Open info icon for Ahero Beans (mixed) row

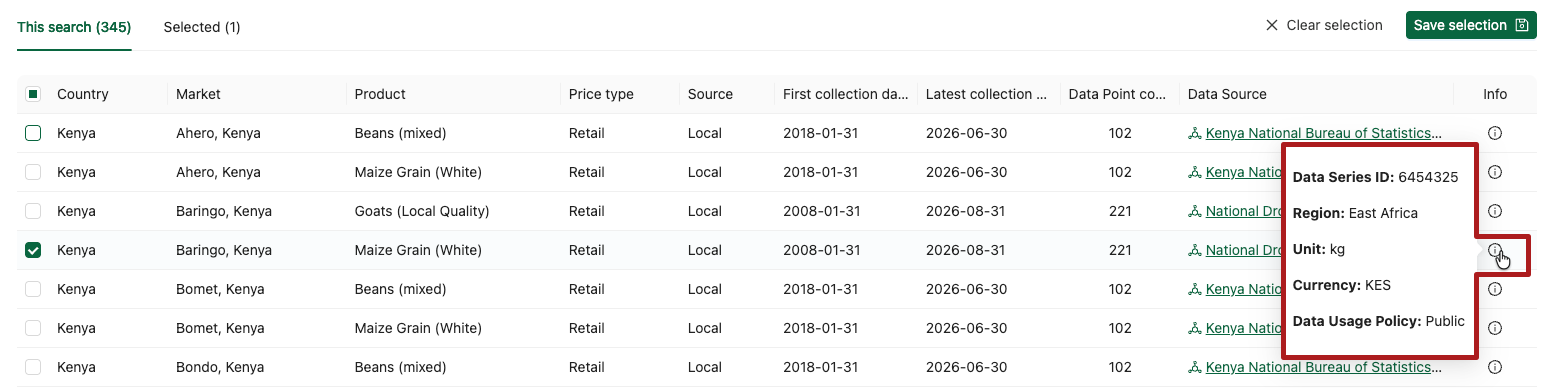(x=1495, y=133)
